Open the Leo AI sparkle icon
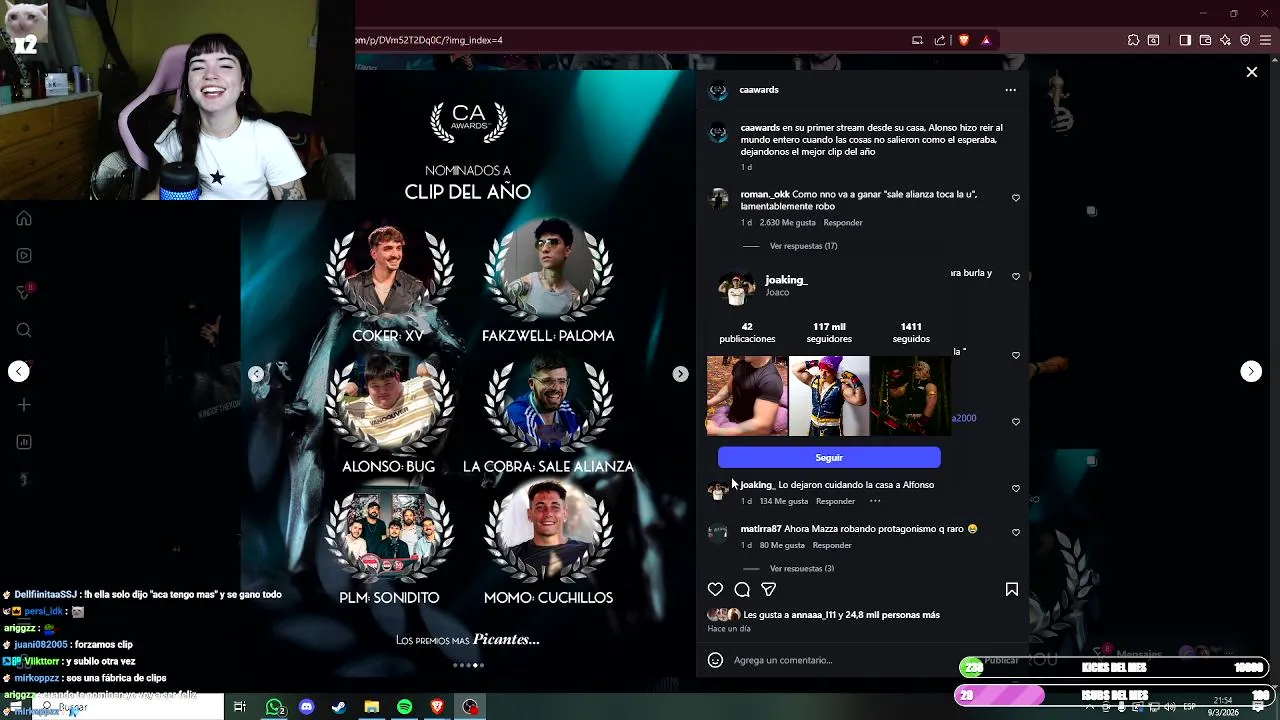Image resolution: width=1280 pixels, height=720 pixels. [1225, 40]
